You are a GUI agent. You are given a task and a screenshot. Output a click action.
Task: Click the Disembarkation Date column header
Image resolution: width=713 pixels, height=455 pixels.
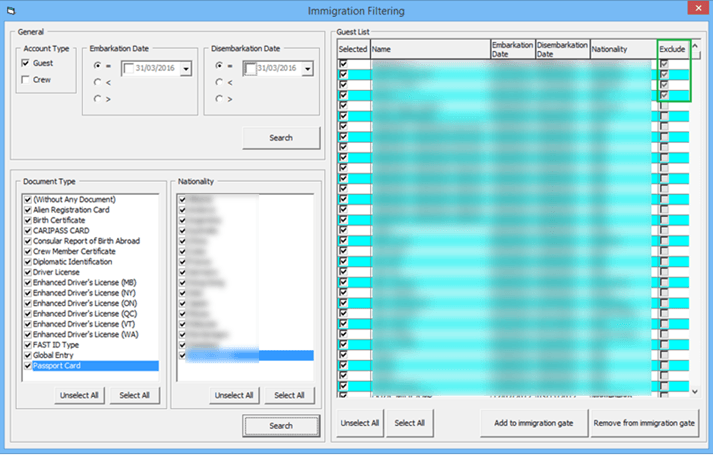pyautogui.click(x=562, y=49)
